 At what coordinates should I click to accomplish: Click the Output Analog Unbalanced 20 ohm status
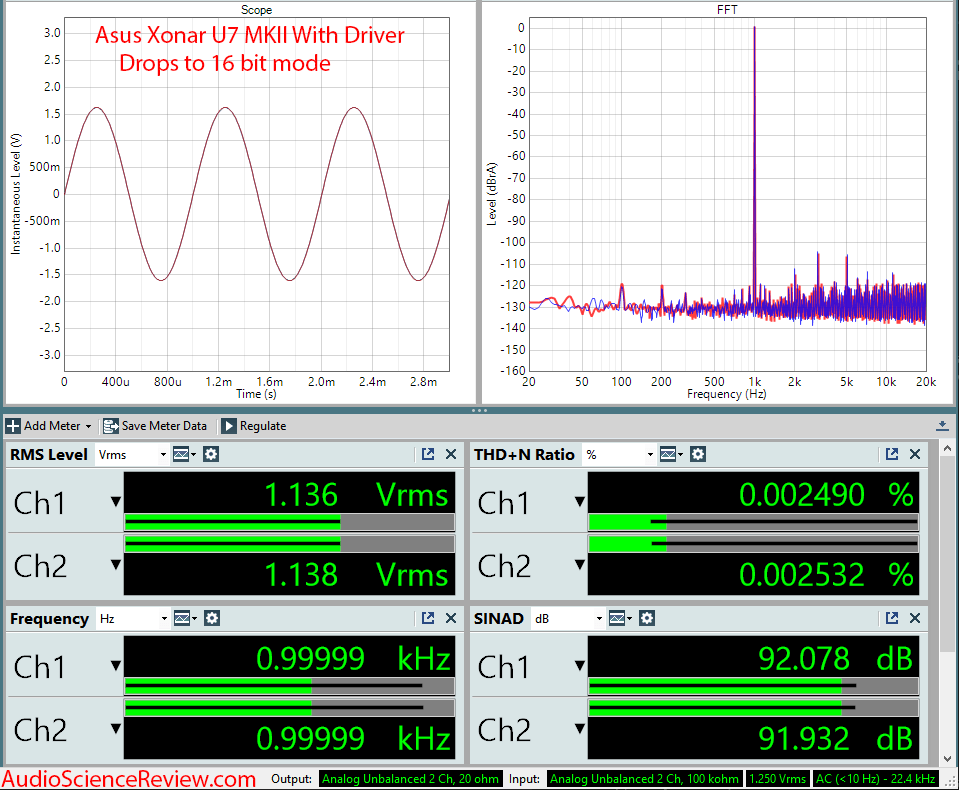pyautogui.click(x=410, y=779)
